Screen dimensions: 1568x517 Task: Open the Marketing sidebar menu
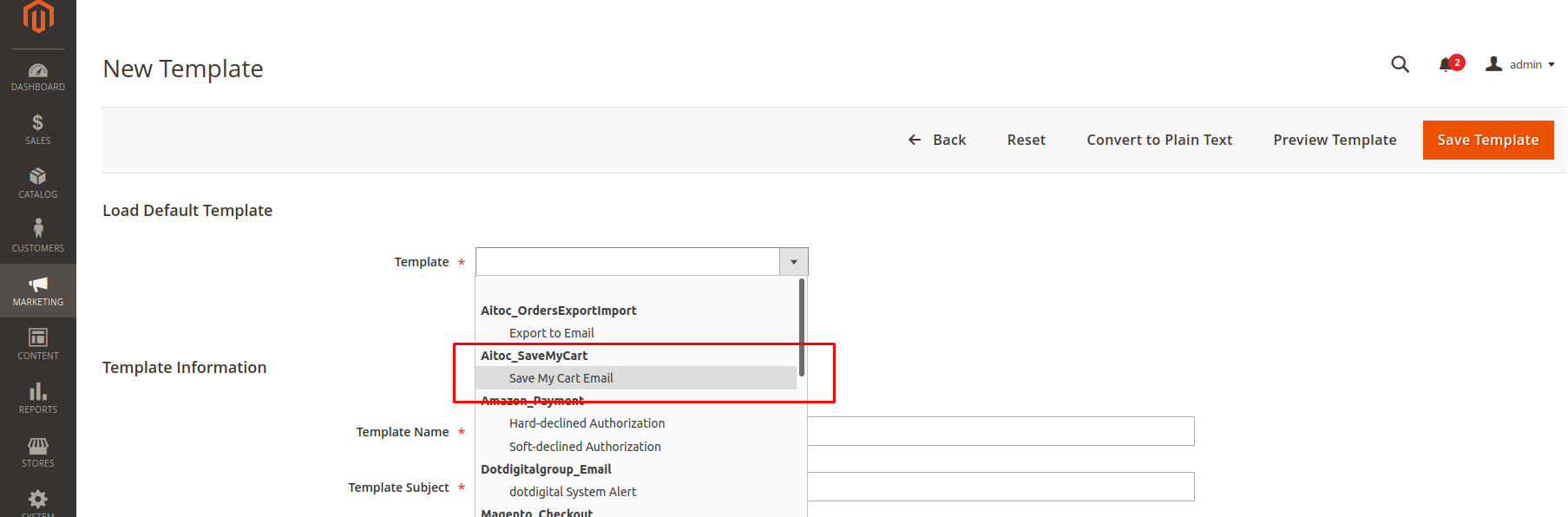pyautogui.click(x=38, y=291)
